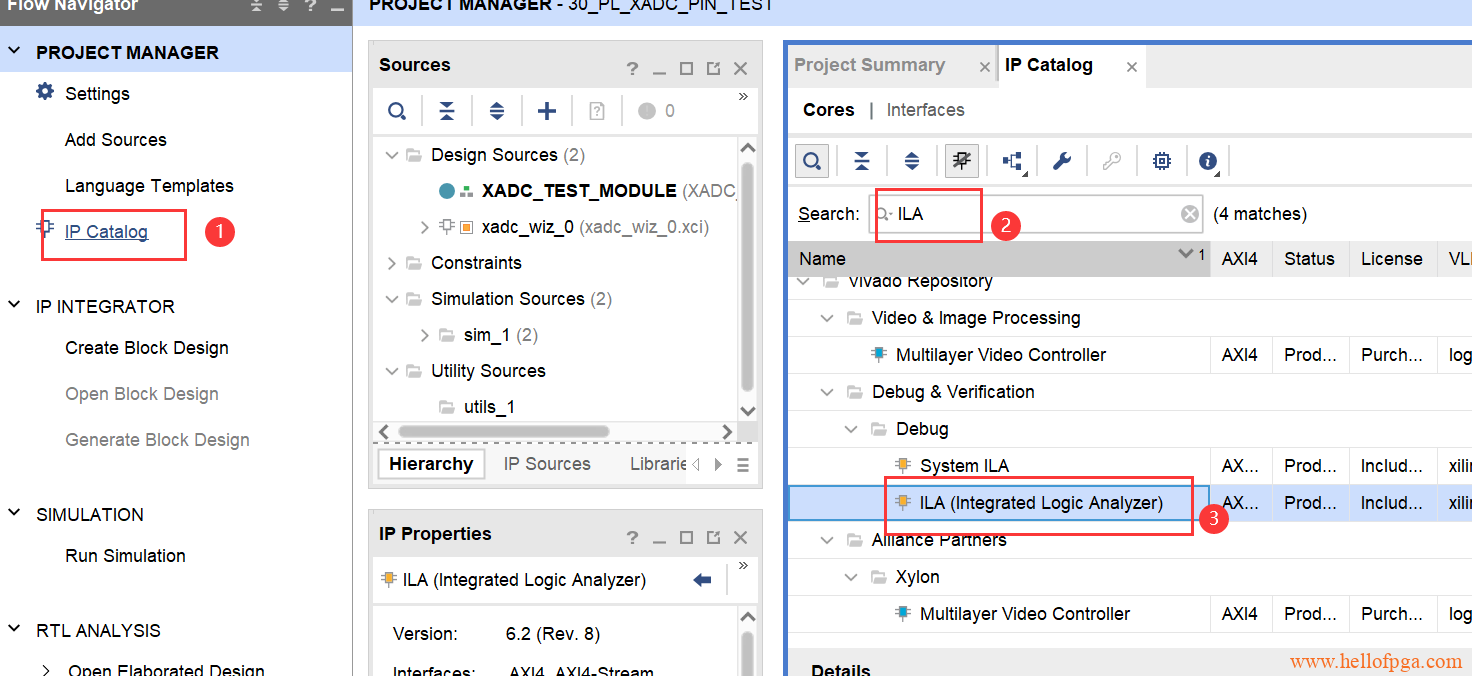Open the IP Catalog link
This screenshot has width=1472, height=676.
106,232
